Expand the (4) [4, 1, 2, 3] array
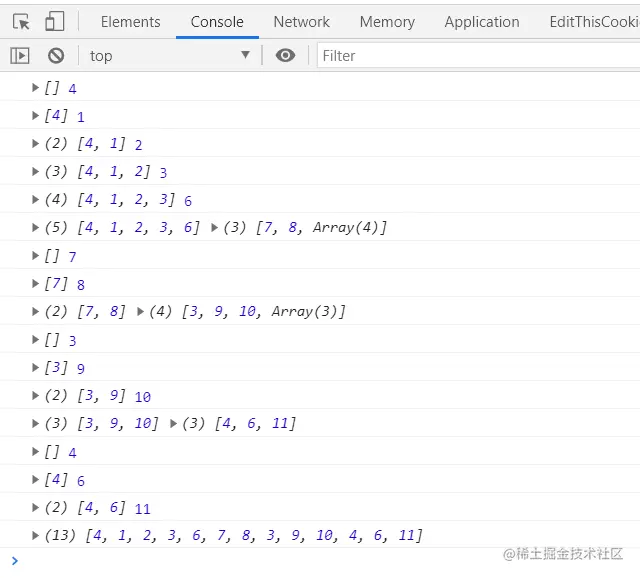 coord(35,199)
